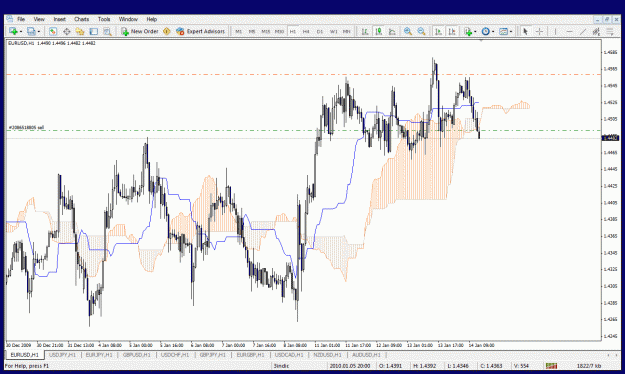Expand the Templates dropdown arrow
Image resolution: width=625 pixels, height=374 pixels.
coord(511,31)
